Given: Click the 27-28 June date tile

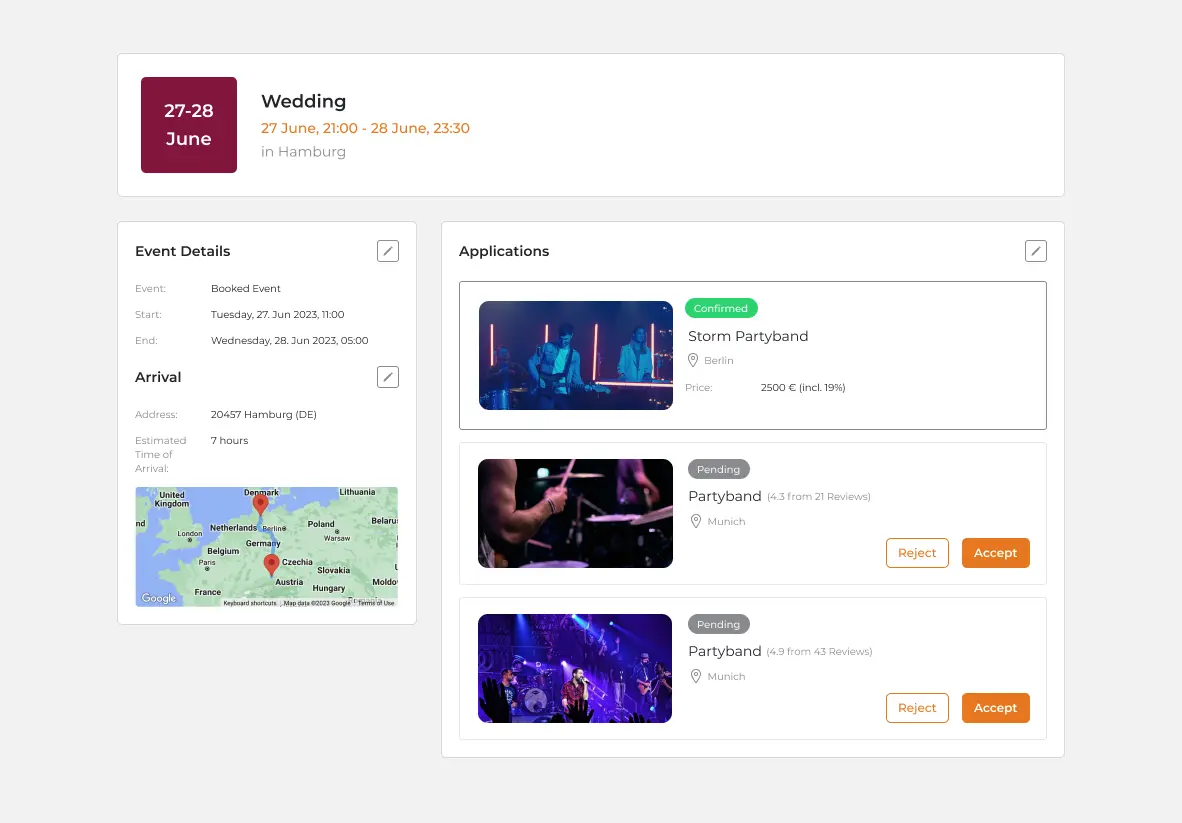Looking at the screenshot, I should point(189,125).
